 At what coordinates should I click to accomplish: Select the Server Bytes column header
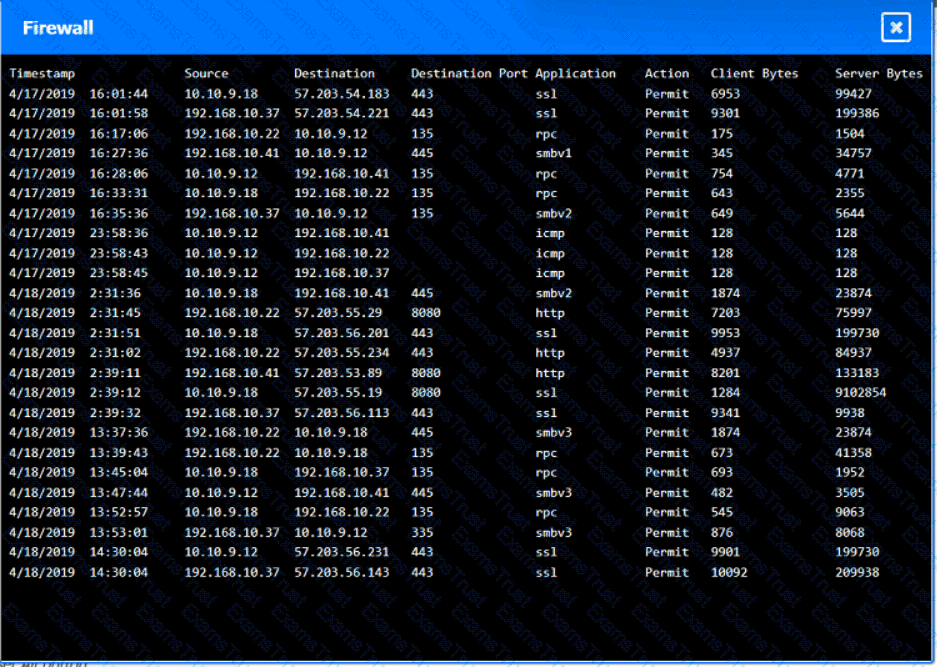[878, 73]
